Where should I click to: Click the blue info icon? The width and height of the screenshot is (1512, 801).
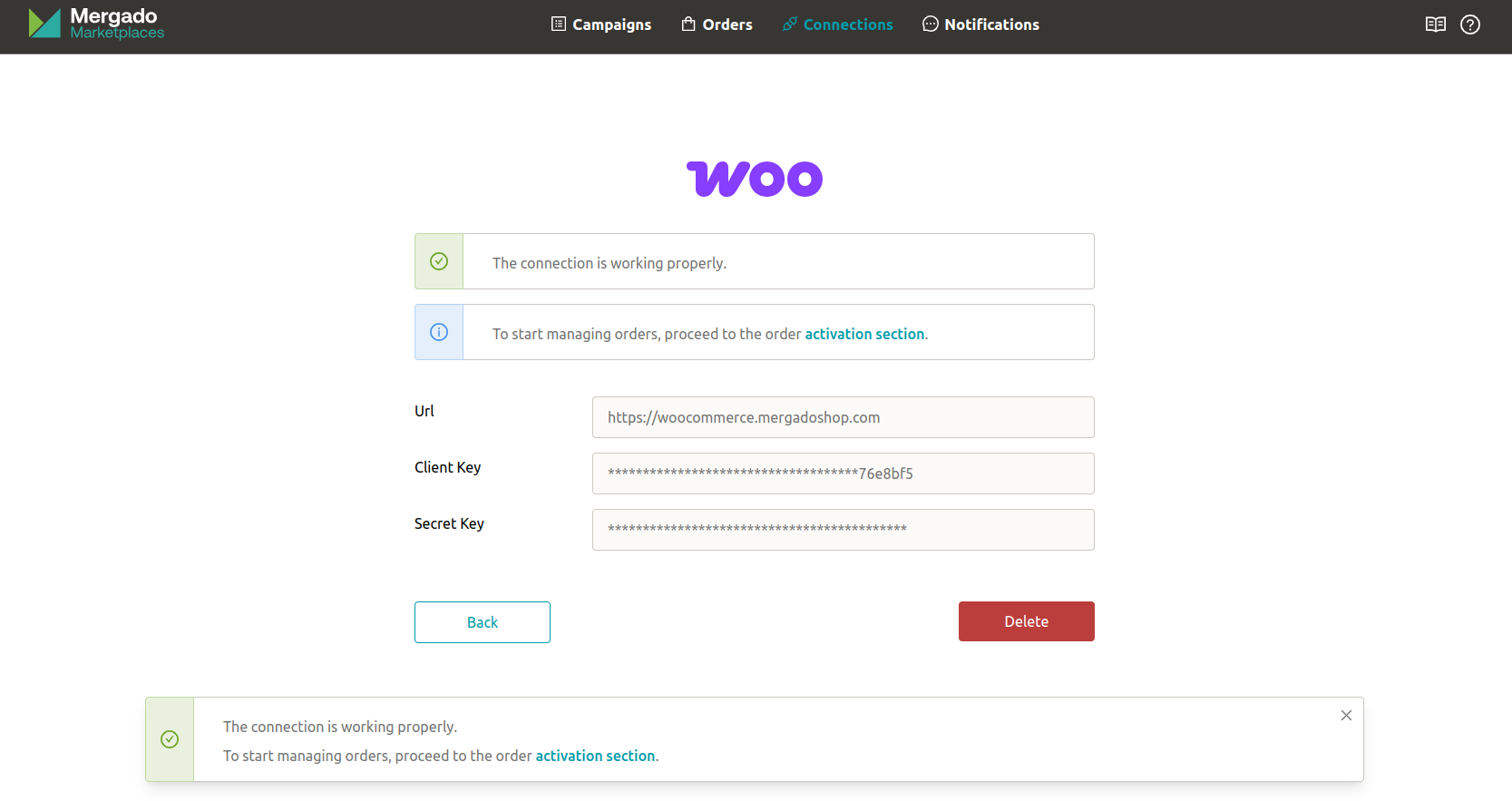click(439, 332)
